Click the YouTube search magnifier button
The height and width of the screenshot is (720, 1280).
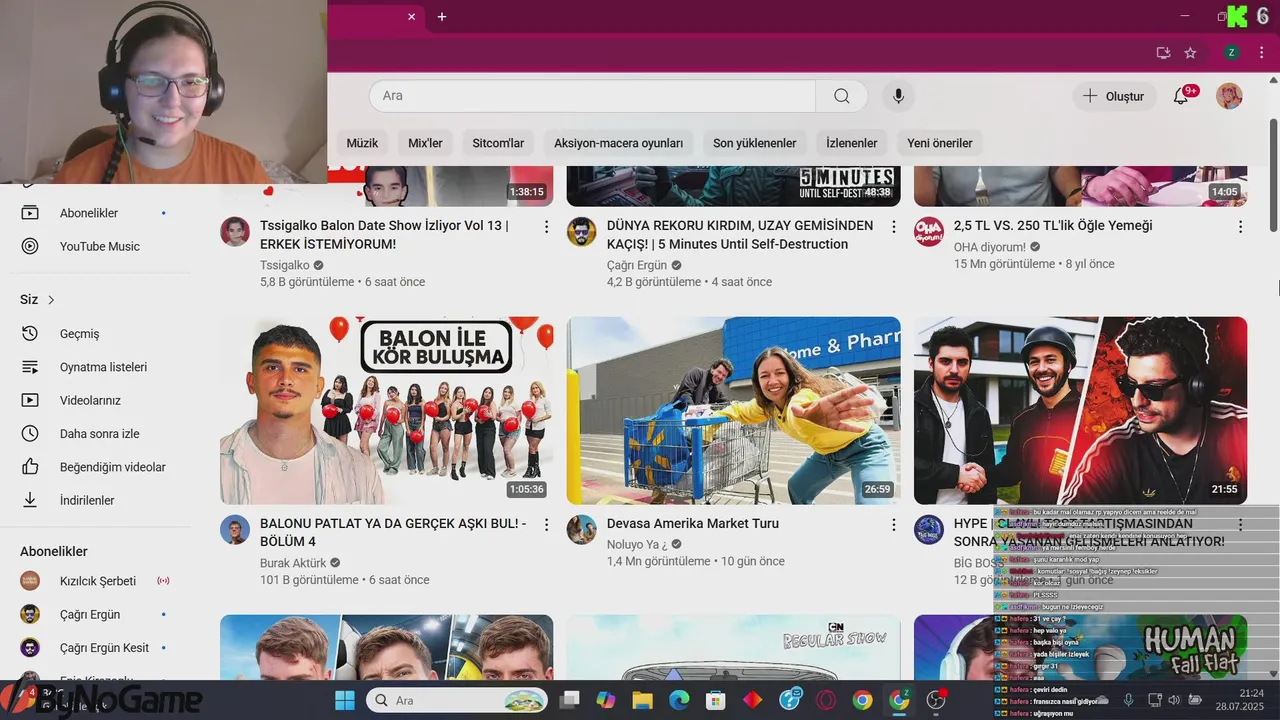point(842,96)
